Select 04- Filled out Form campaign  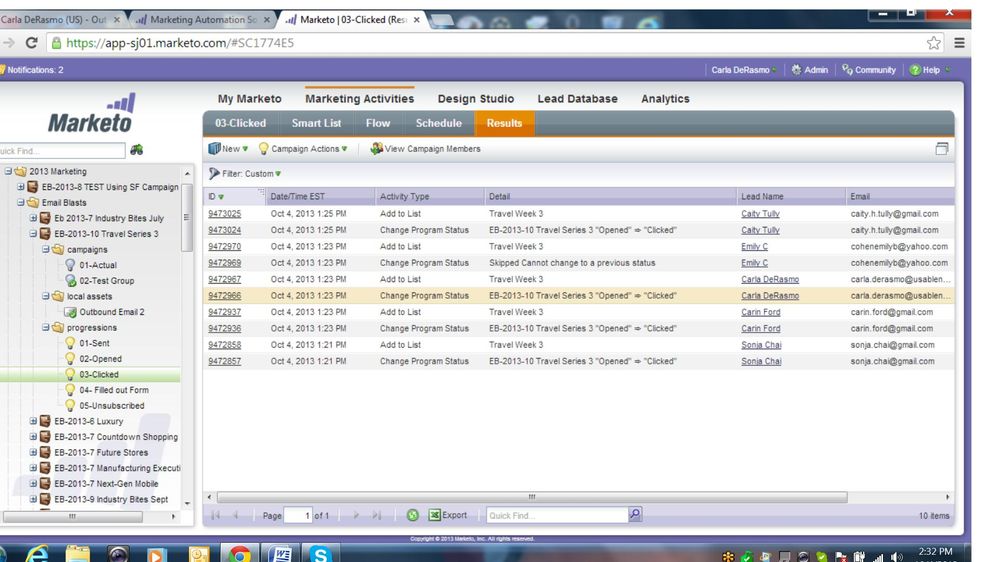114,390
